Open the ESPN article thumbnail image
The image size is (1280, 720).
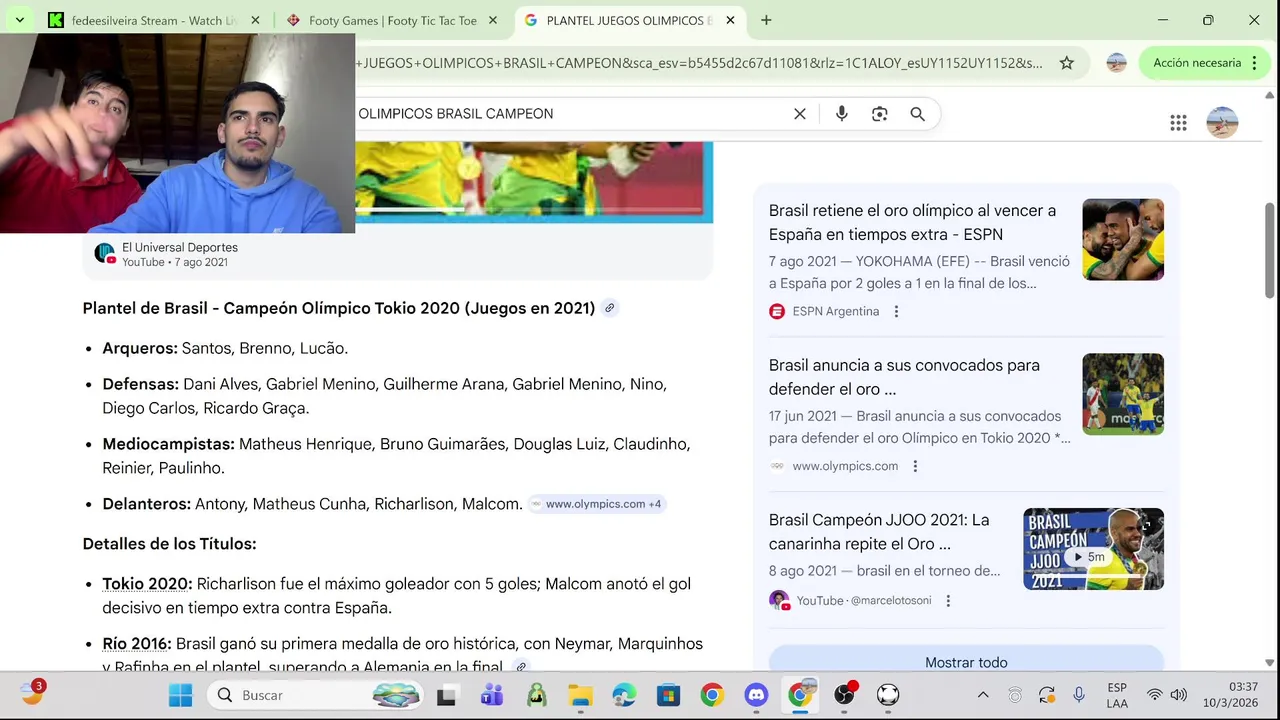click(1123, 240)
